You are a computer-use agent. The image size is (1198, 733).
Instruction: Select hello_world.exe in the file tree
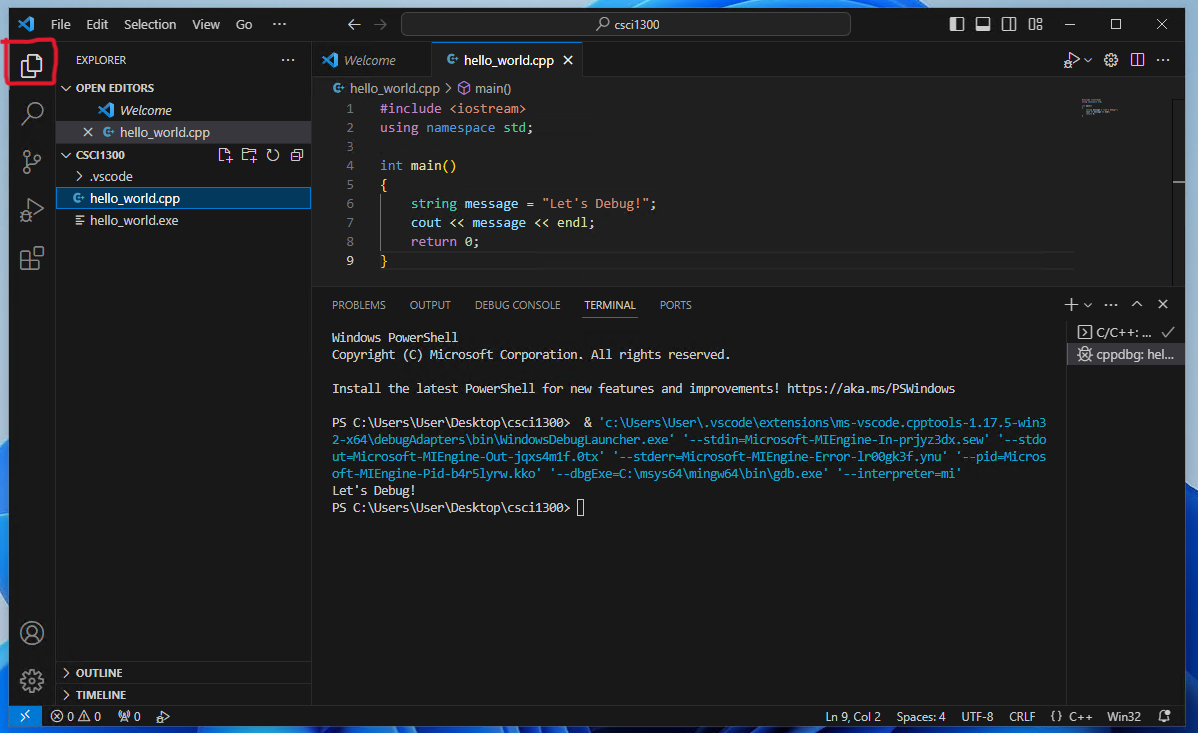(x=183, y=220)
